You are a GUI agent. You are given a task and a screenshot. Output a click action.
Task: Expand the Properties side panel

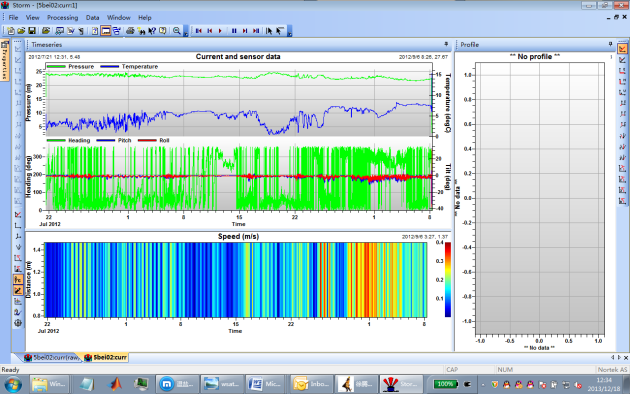(x=5, y=61)
